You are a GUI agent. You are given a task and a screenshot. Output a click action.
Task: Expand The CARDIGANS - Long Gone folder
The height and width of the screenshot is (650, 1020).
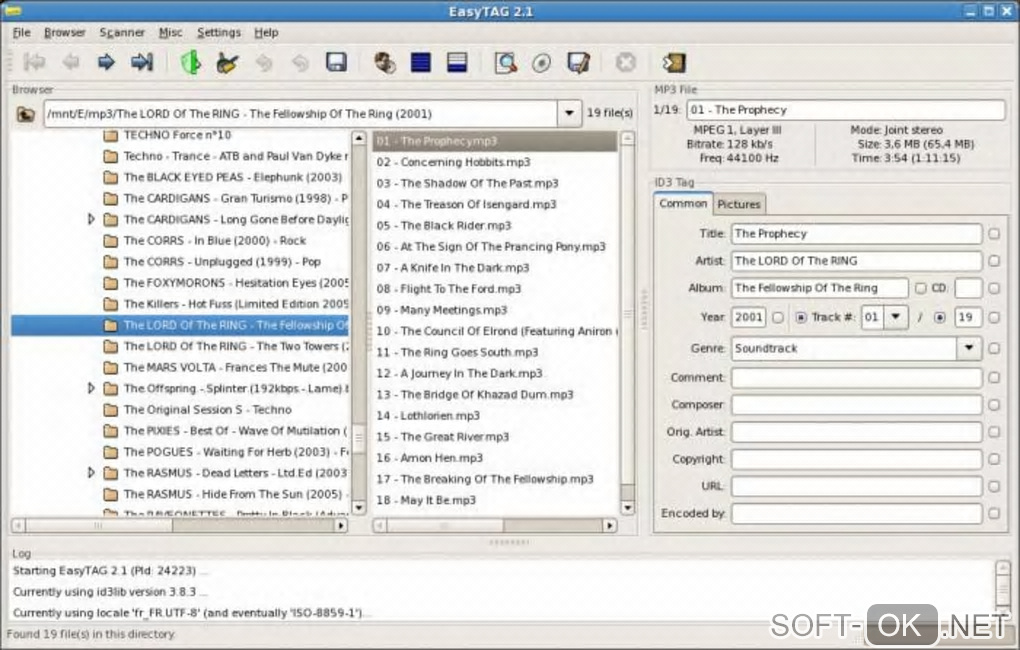click(91, 219)
